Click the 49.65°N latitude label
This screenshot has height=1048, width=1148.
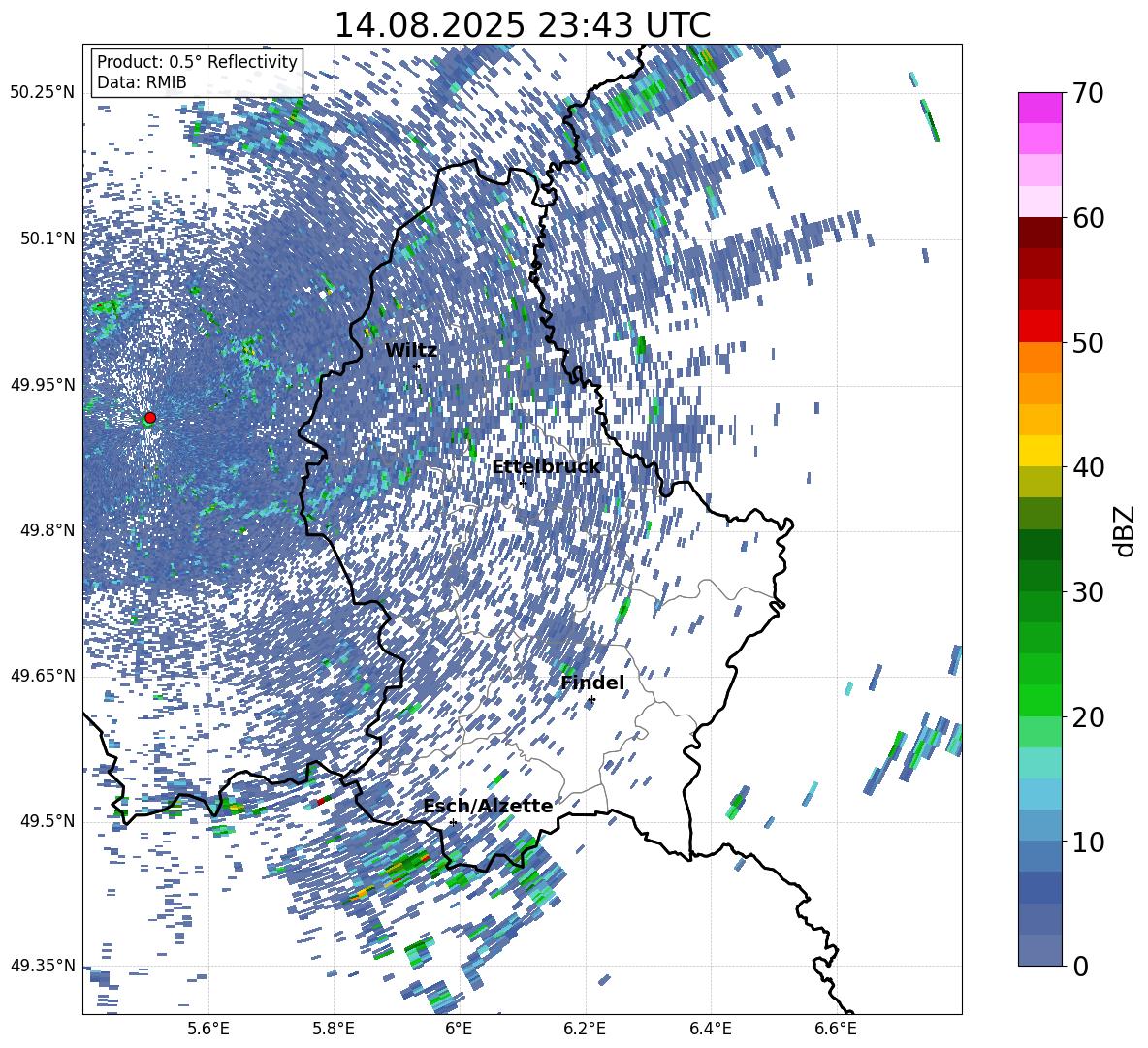click(x=42, y=676)
